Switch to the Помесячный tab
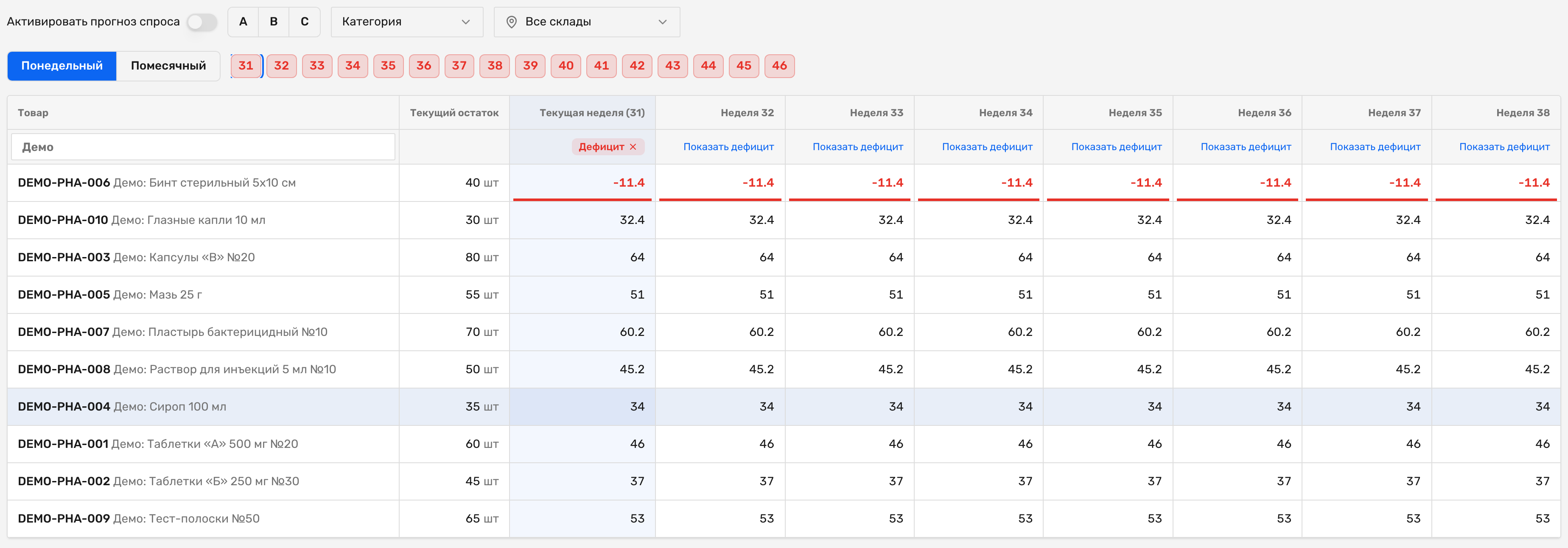 pos(168,66)
